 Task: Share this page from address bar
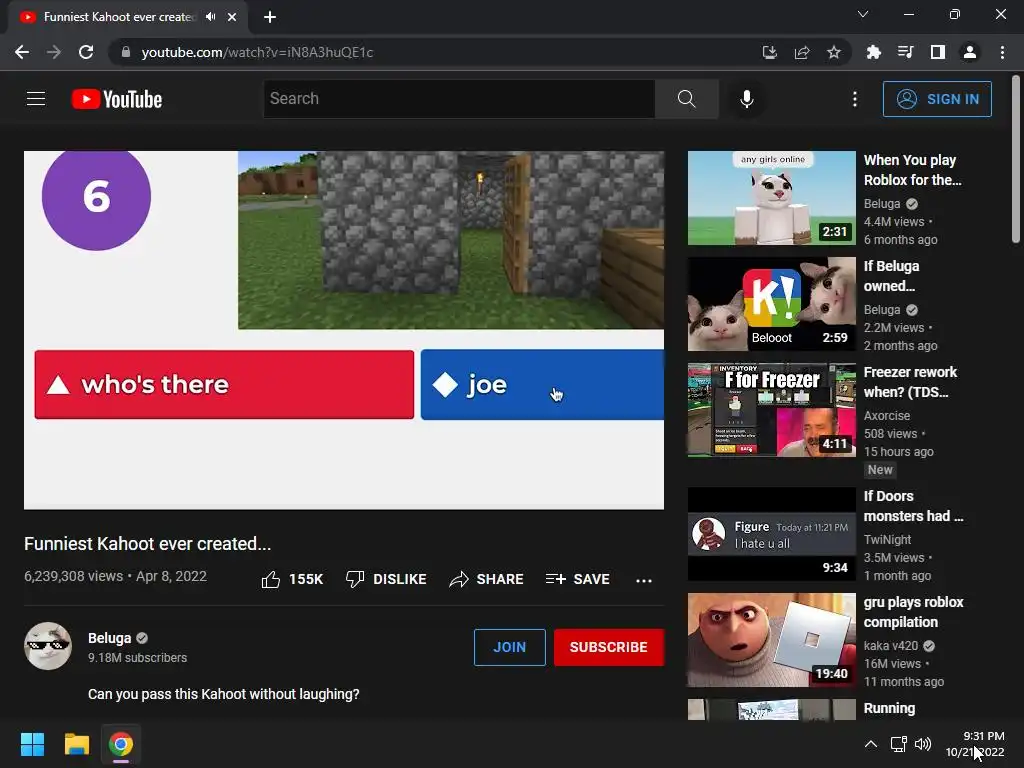[x=802, y=52]
